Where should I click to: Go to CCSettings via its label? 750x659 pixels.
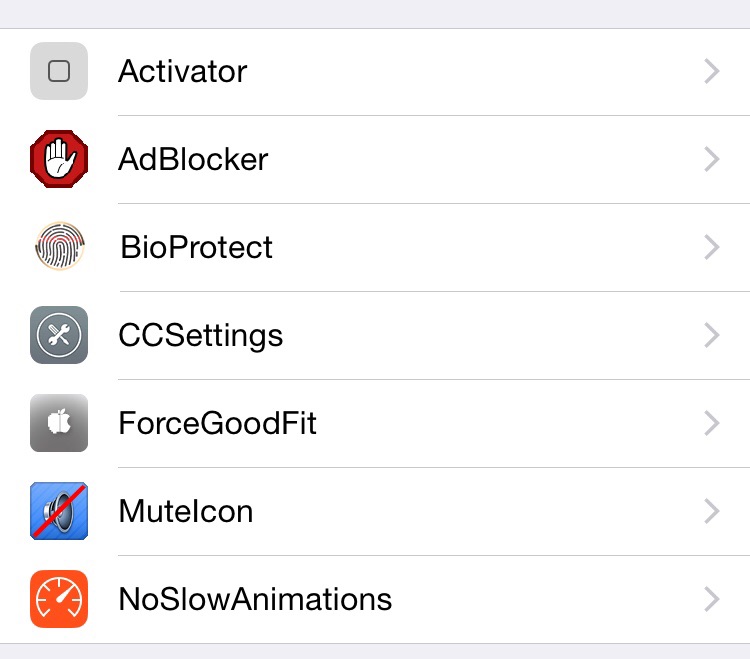(200, 335)
